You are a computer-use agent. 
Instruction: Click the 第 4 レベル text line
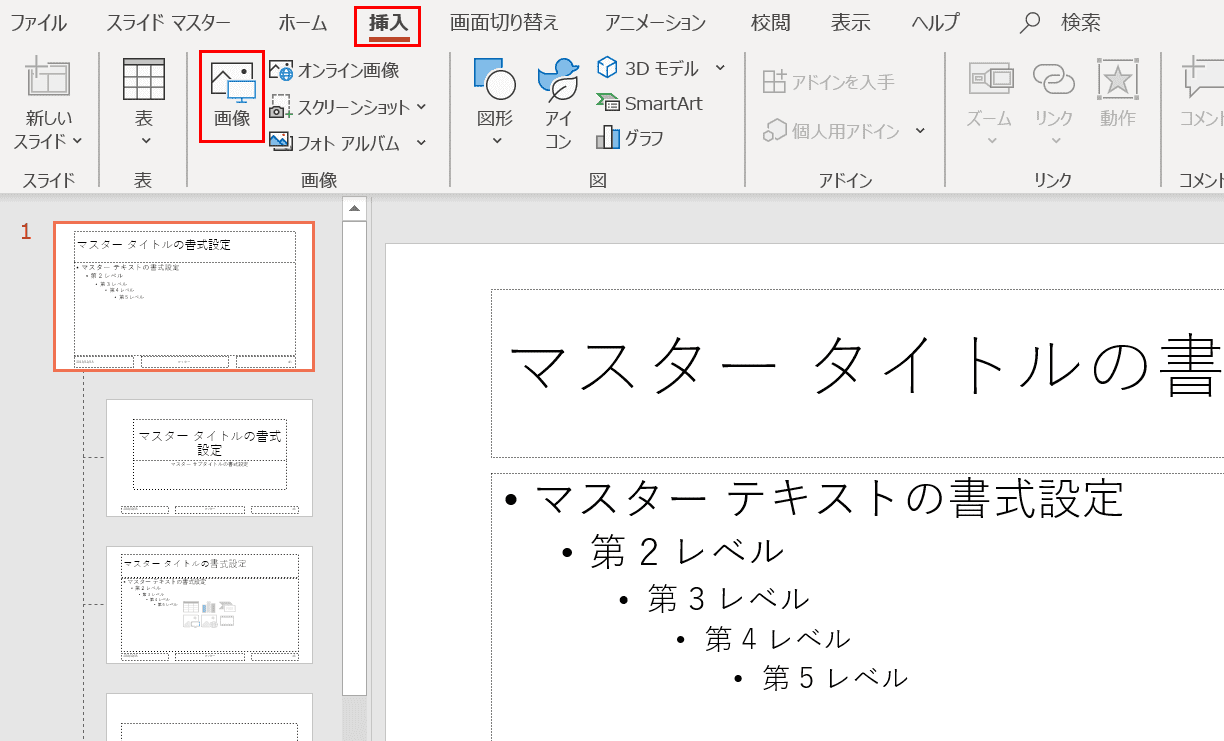click(x=777, y=639)
